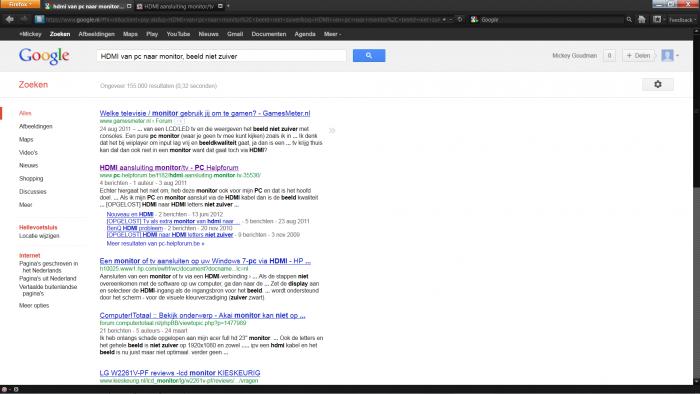Image resolution: width=700 pixels, height=394 pixels.
Task: Switch to the 'HDMI aansluiting monitor/tv' tab
Action: point(179,6)
